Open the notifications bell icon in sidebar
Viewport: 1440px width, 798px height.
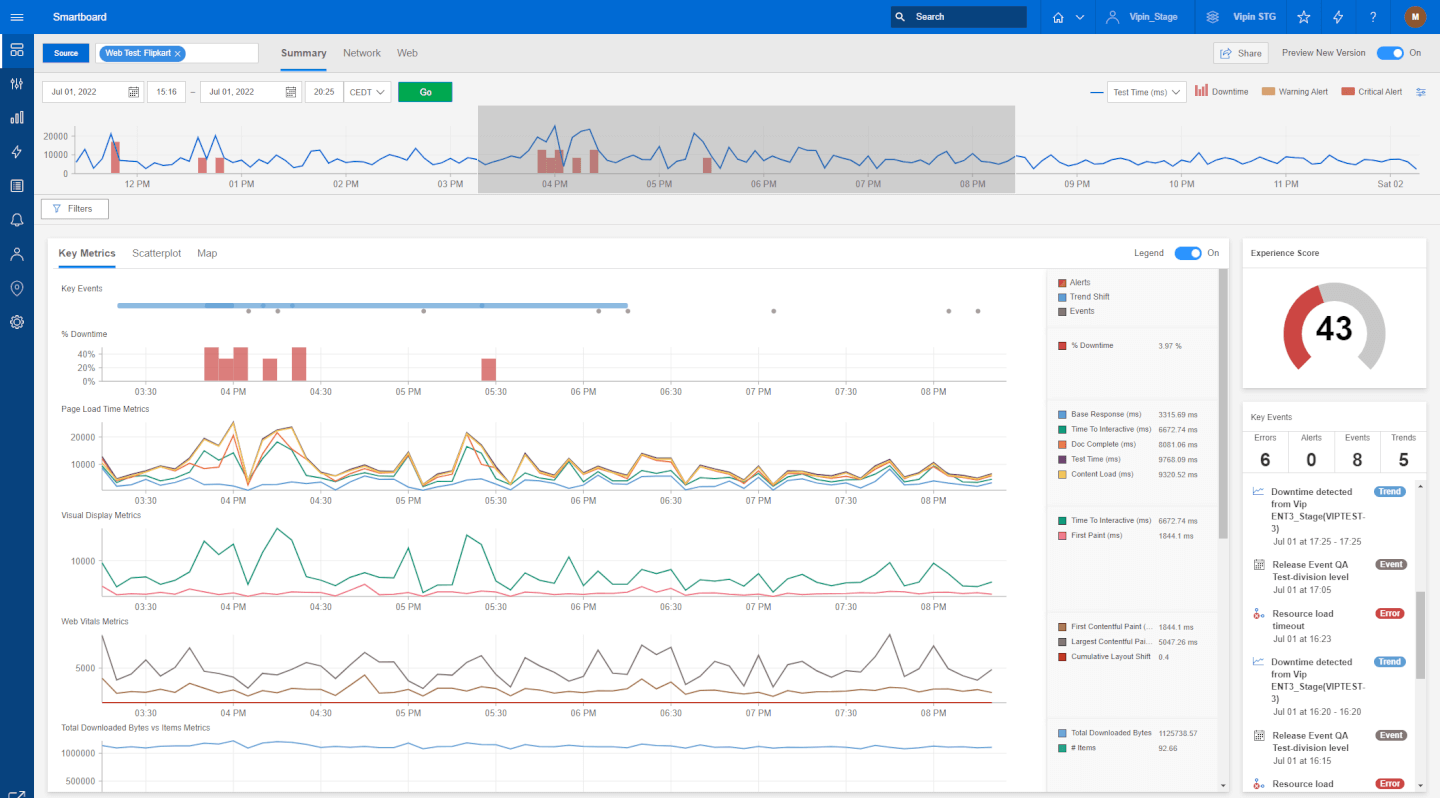click(x=16, y=219)
